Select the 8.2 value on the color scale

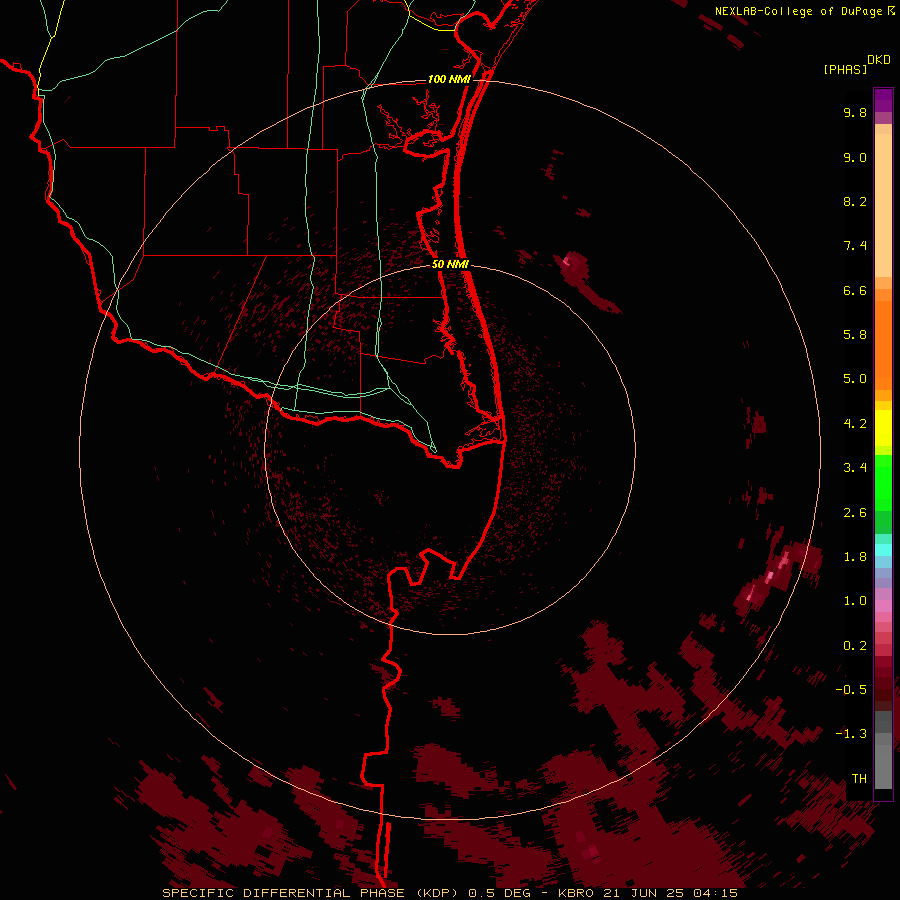(x=855, y=201)
